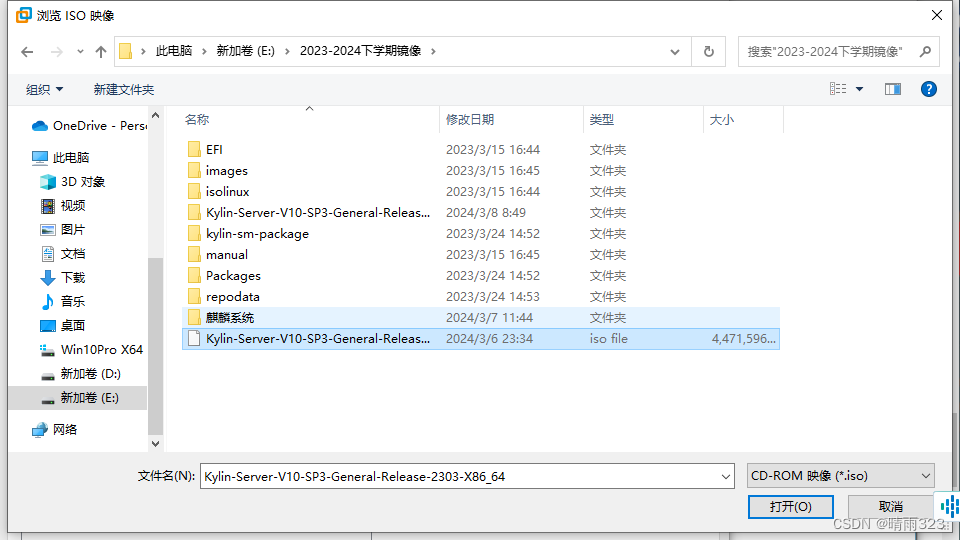Click the 取消 button
960x540 pixels.
890,506
